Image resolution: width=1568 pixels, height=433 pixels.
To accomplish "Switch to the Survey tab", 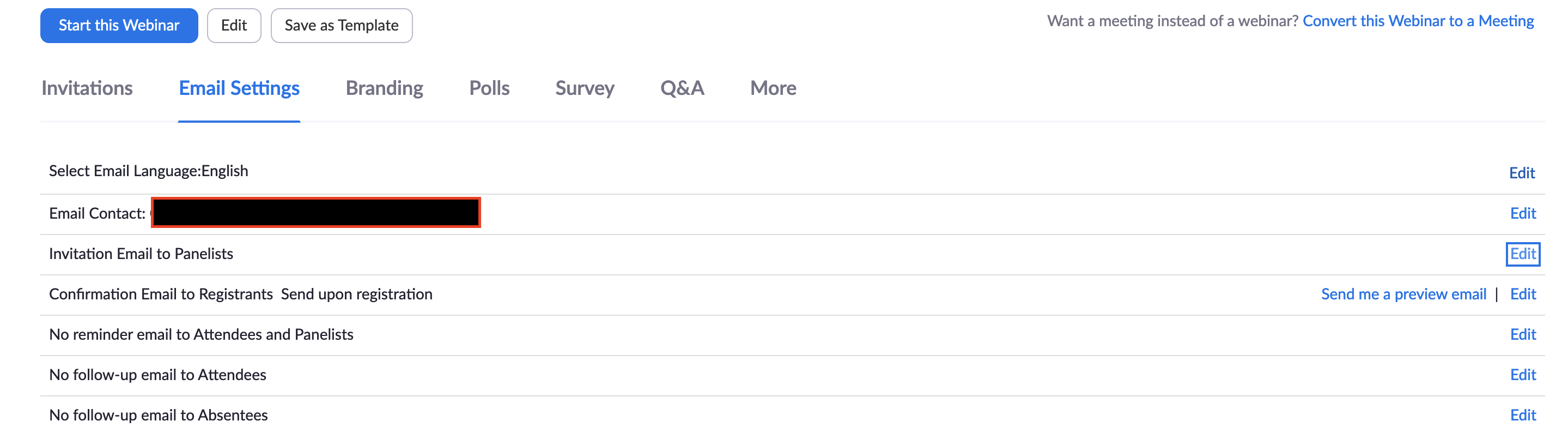I will pos(585,88).
